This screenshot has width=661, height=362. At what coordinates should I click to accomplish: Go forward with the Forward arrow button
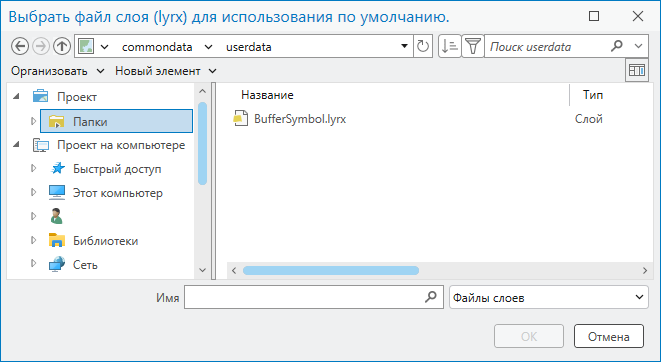(x=41, y=46)
